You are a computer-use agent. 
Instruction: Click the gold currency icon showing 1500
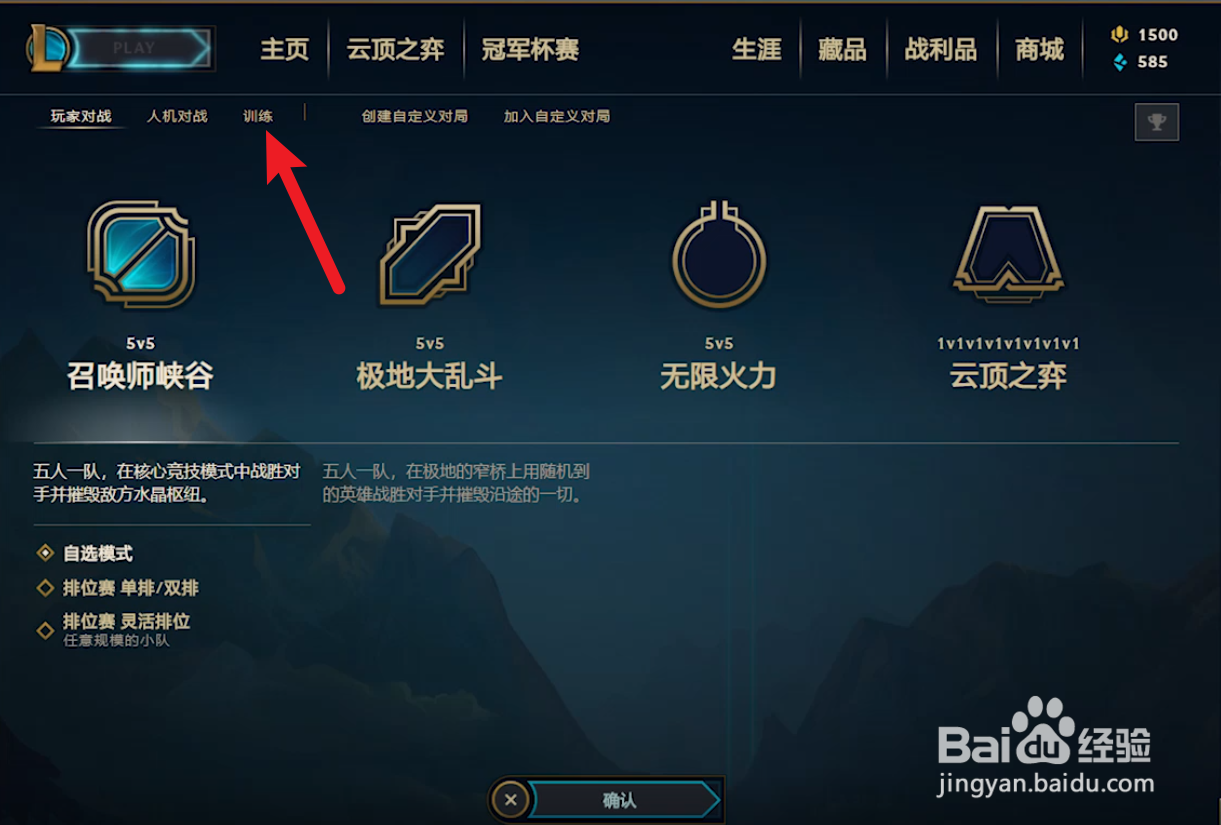pos(1120,35)
